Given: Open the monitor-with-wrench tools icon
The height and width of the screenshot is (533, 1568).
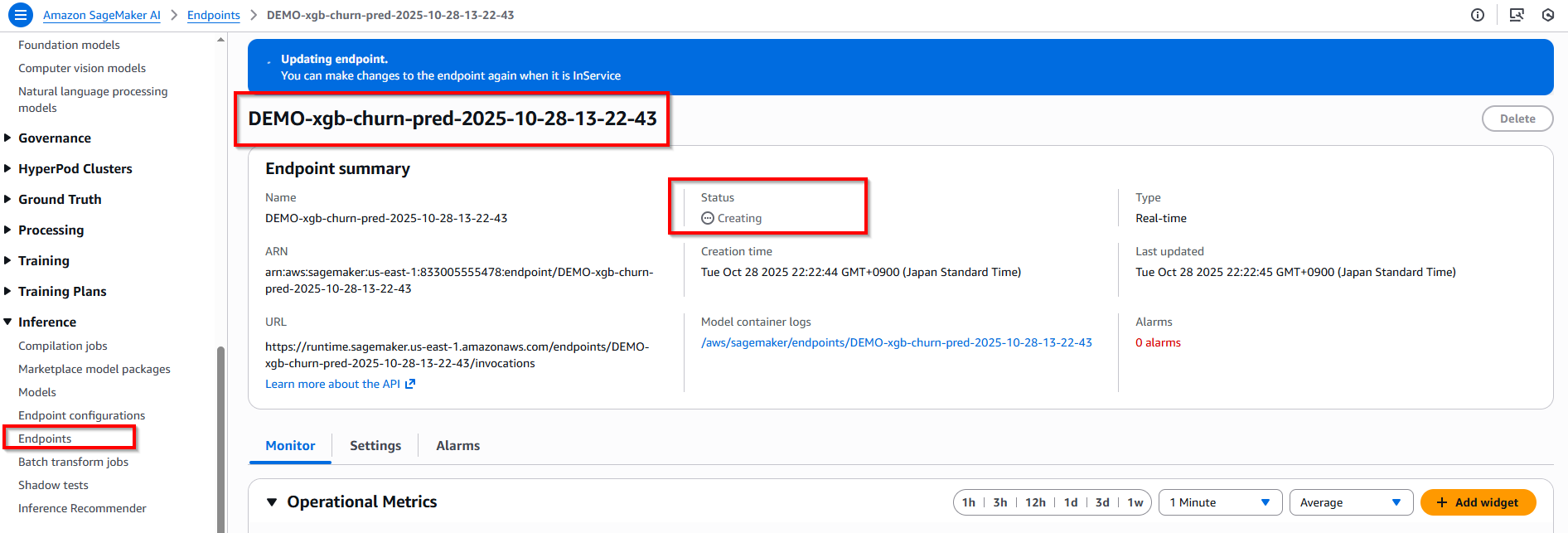Looking at the screenshot, I should click(x=1517, y=15).
